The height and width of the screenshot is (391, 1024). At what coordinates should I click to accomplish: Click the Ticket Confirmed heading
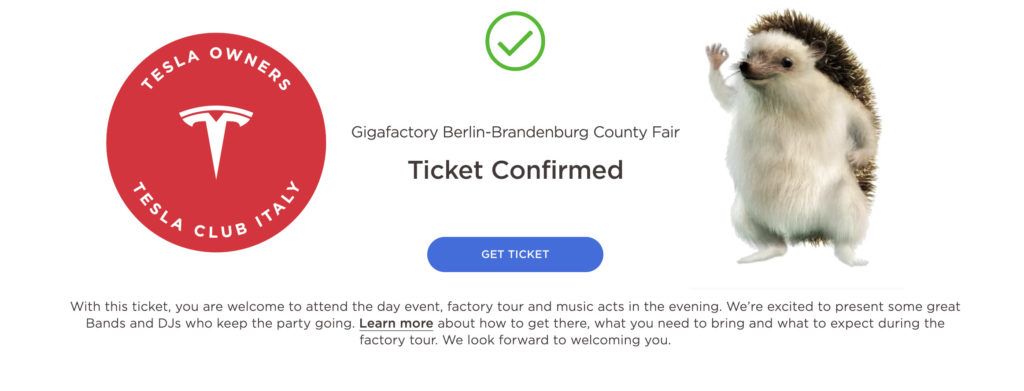(x=515, y=170)
